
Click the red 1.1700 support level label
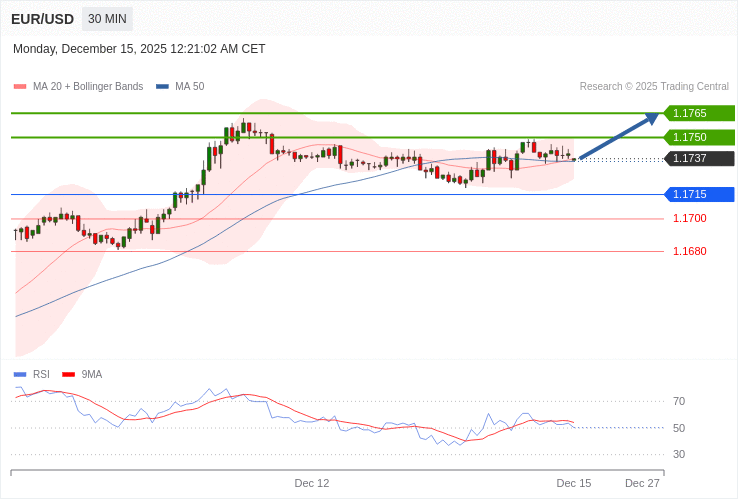(689, 218)
